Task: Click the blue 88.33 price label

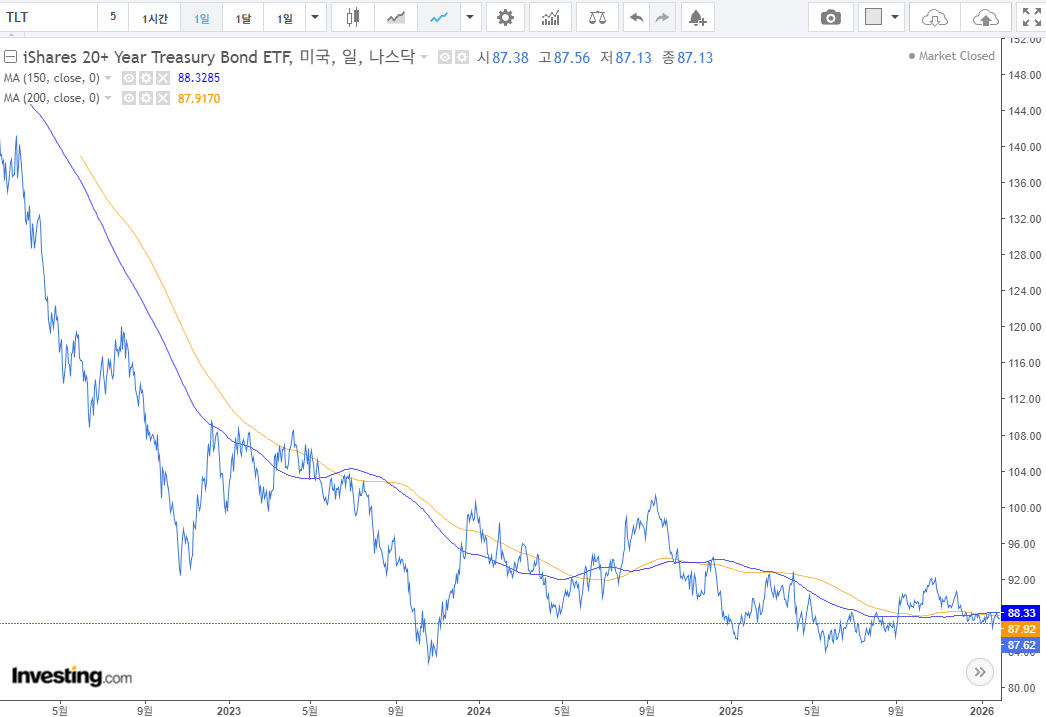Action: tap(1021, 613)
